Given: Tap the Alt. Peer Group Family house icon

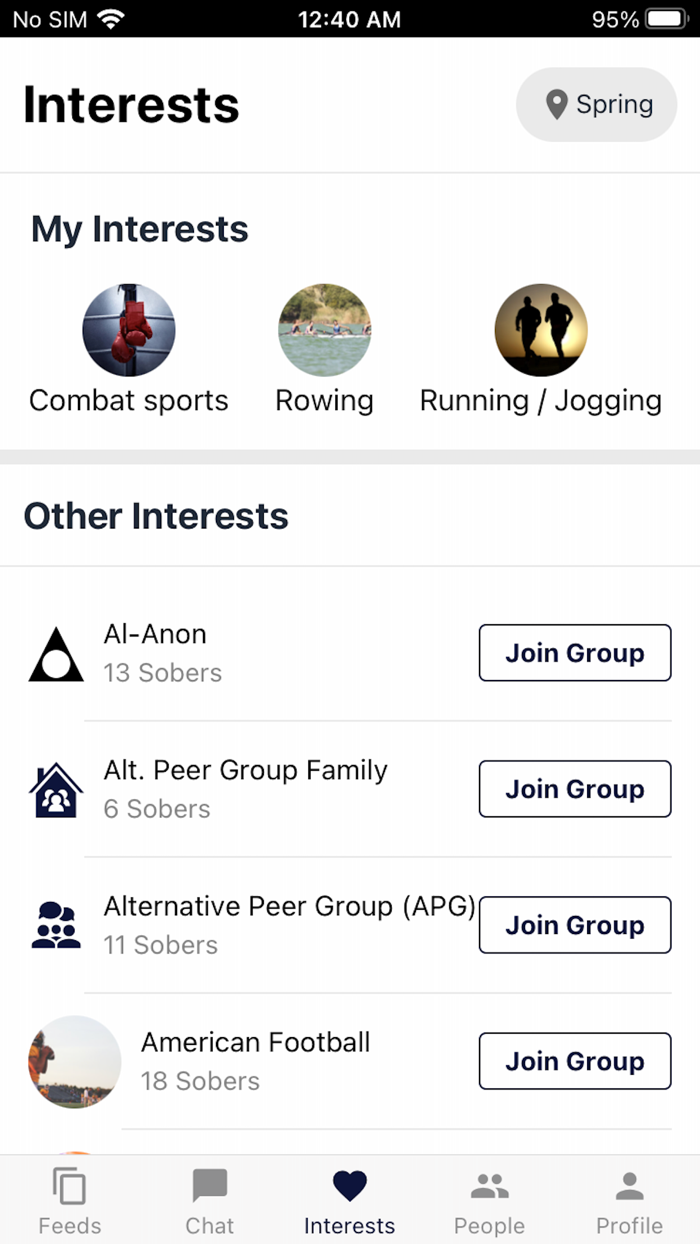Looking at the screenshot, I should 55,788.
